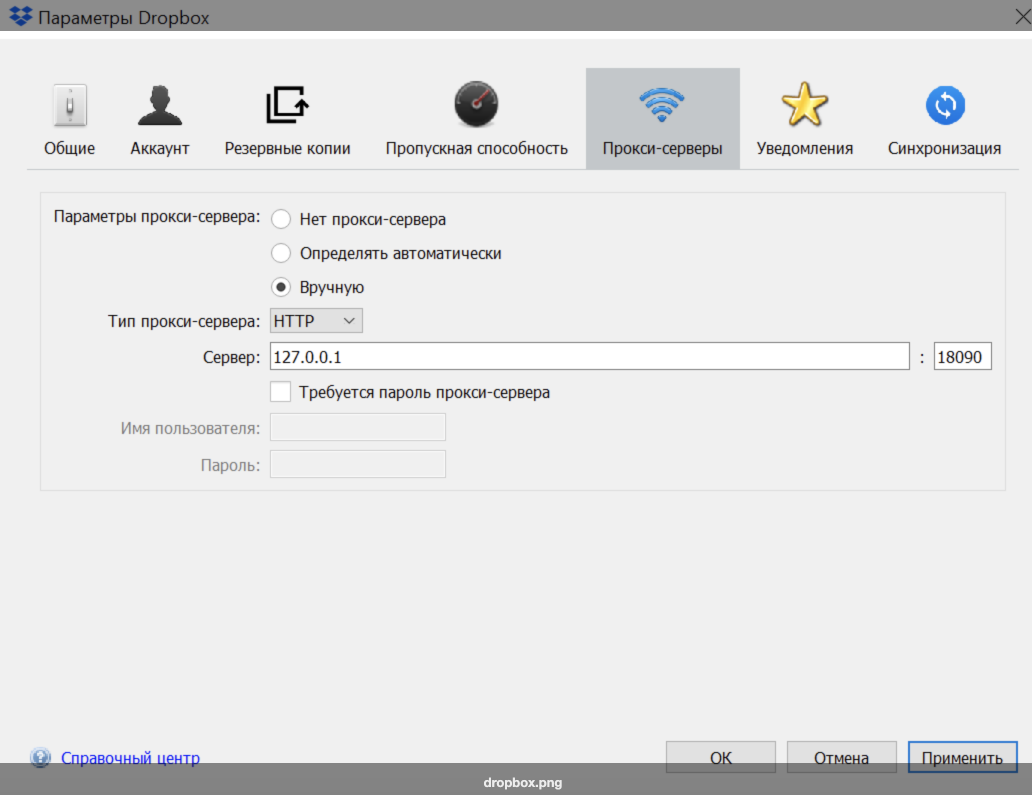Click the Отмена button
Image resolution: width=1032 pixels, height=795 pixels.
pos(841,757)
